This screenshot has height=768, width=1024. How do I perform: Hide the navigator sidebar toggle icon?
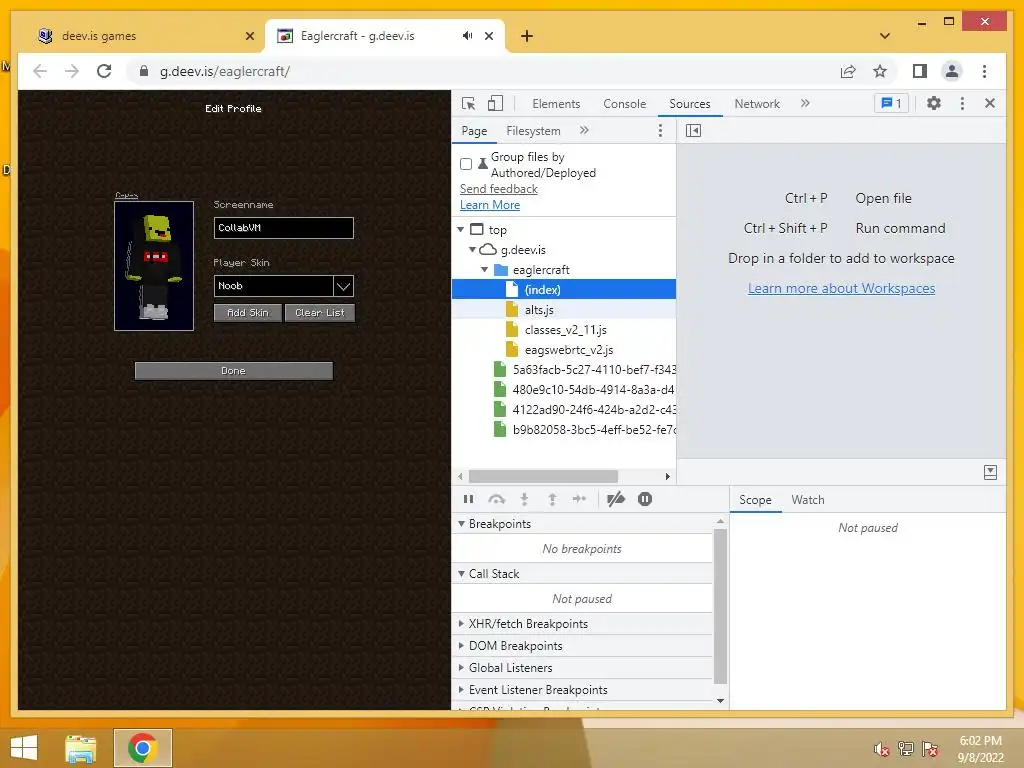click(x=694, y=131)
